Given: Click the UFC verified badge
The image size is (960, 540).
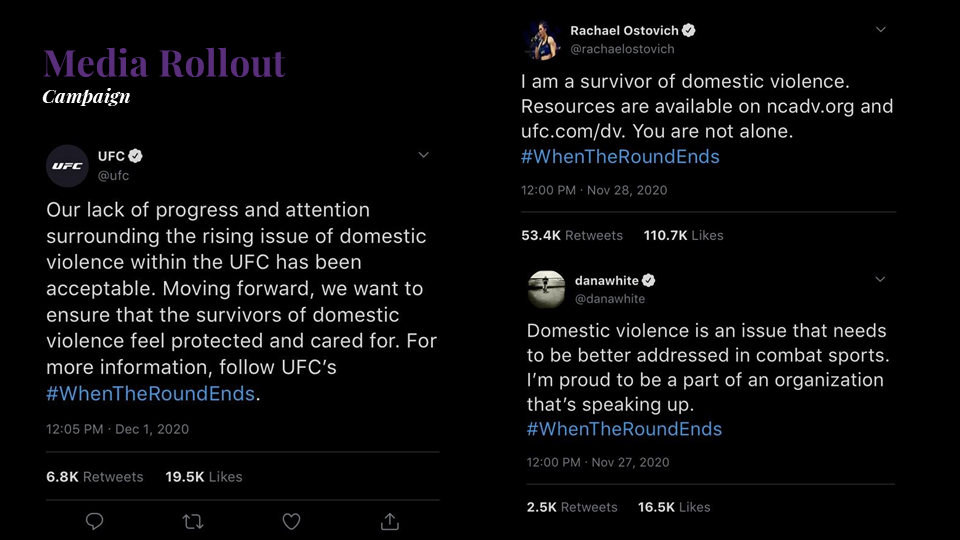Looking at the screenshot, I should 135,156.
